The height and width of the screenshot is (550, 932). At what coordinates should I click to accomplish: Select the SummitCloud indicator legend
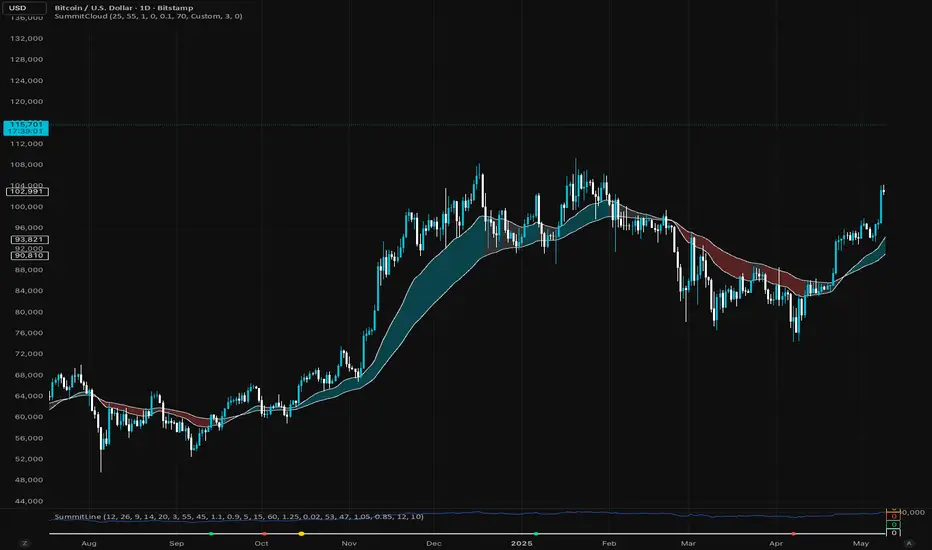148,16
